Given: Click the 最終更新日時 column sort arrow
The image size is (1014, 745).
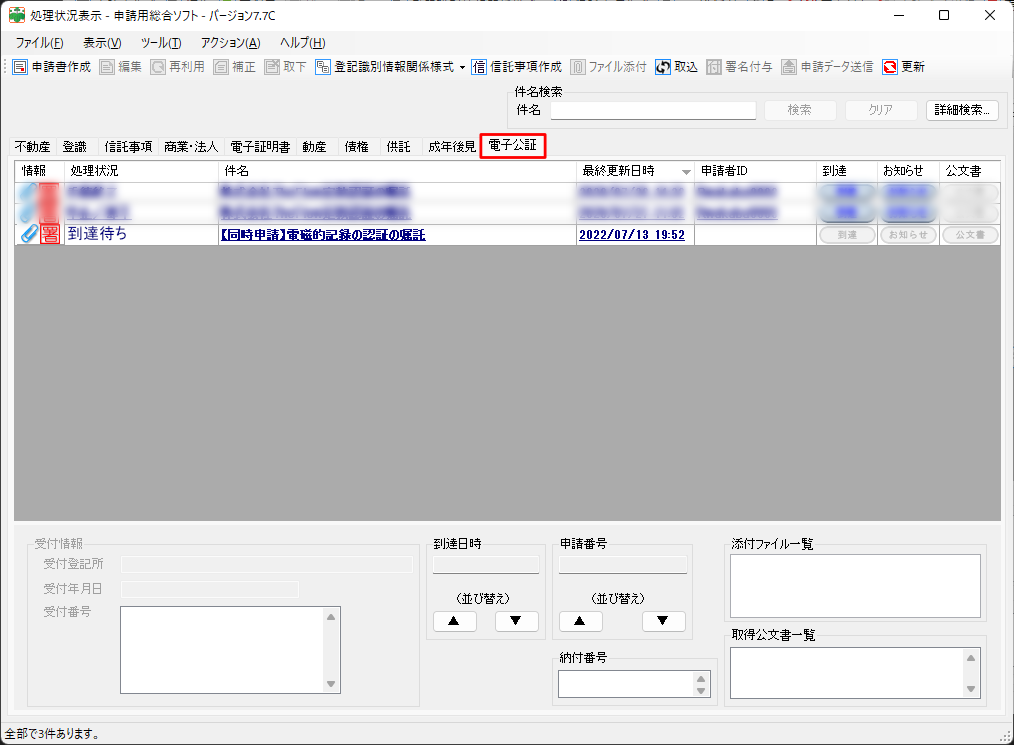Looking at the screenshot, I should [686, 172].
